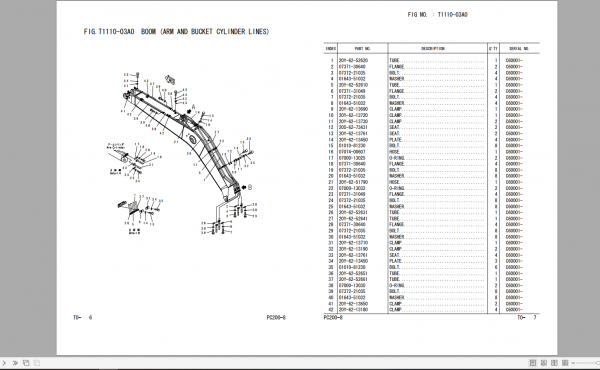The width and height of the screenshot is (600, 370).
Task: Click the "T0- 7" page number footer
Action: 527,318
